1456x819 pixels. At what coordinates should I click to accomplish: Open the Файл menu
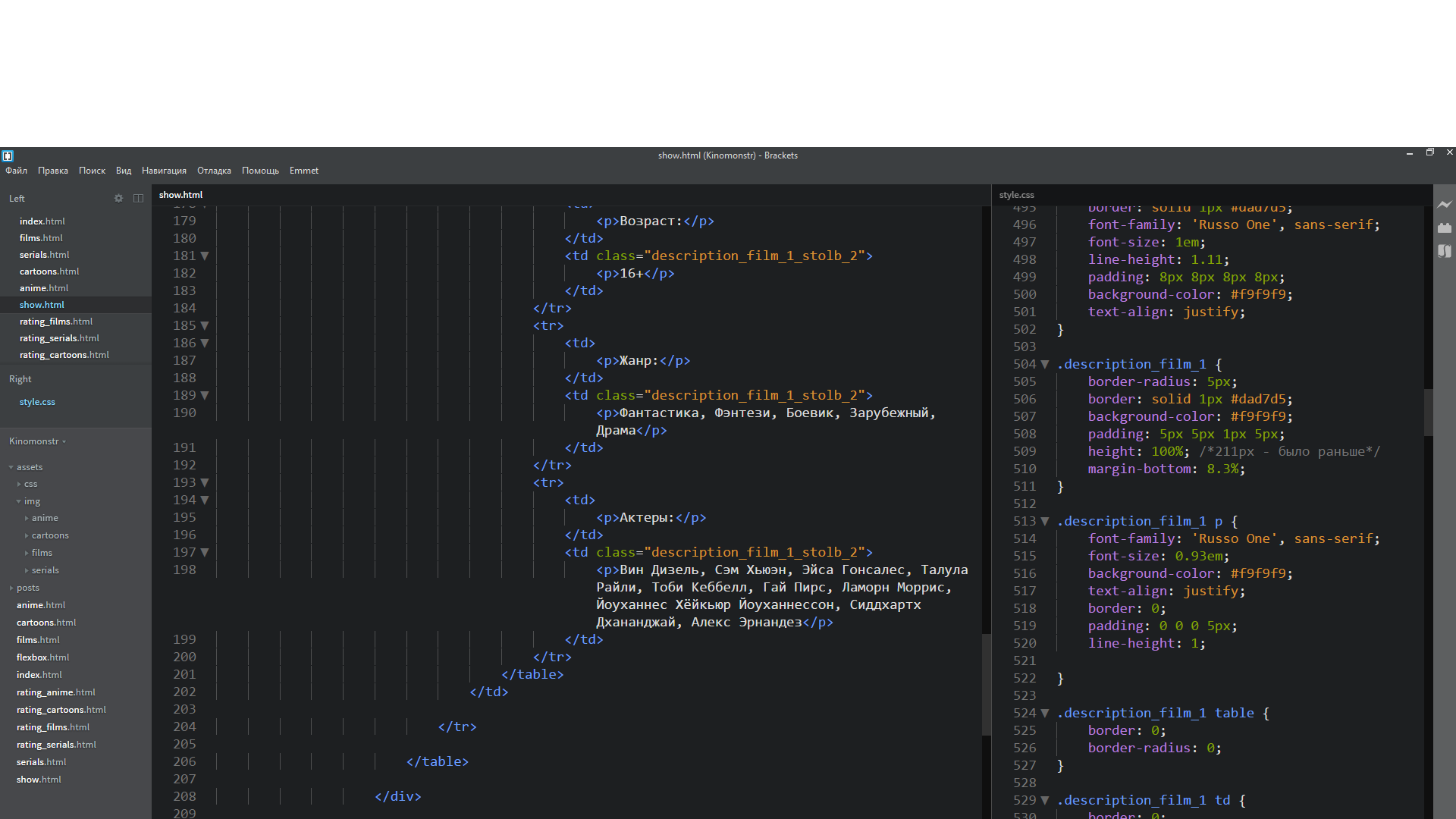16,171
